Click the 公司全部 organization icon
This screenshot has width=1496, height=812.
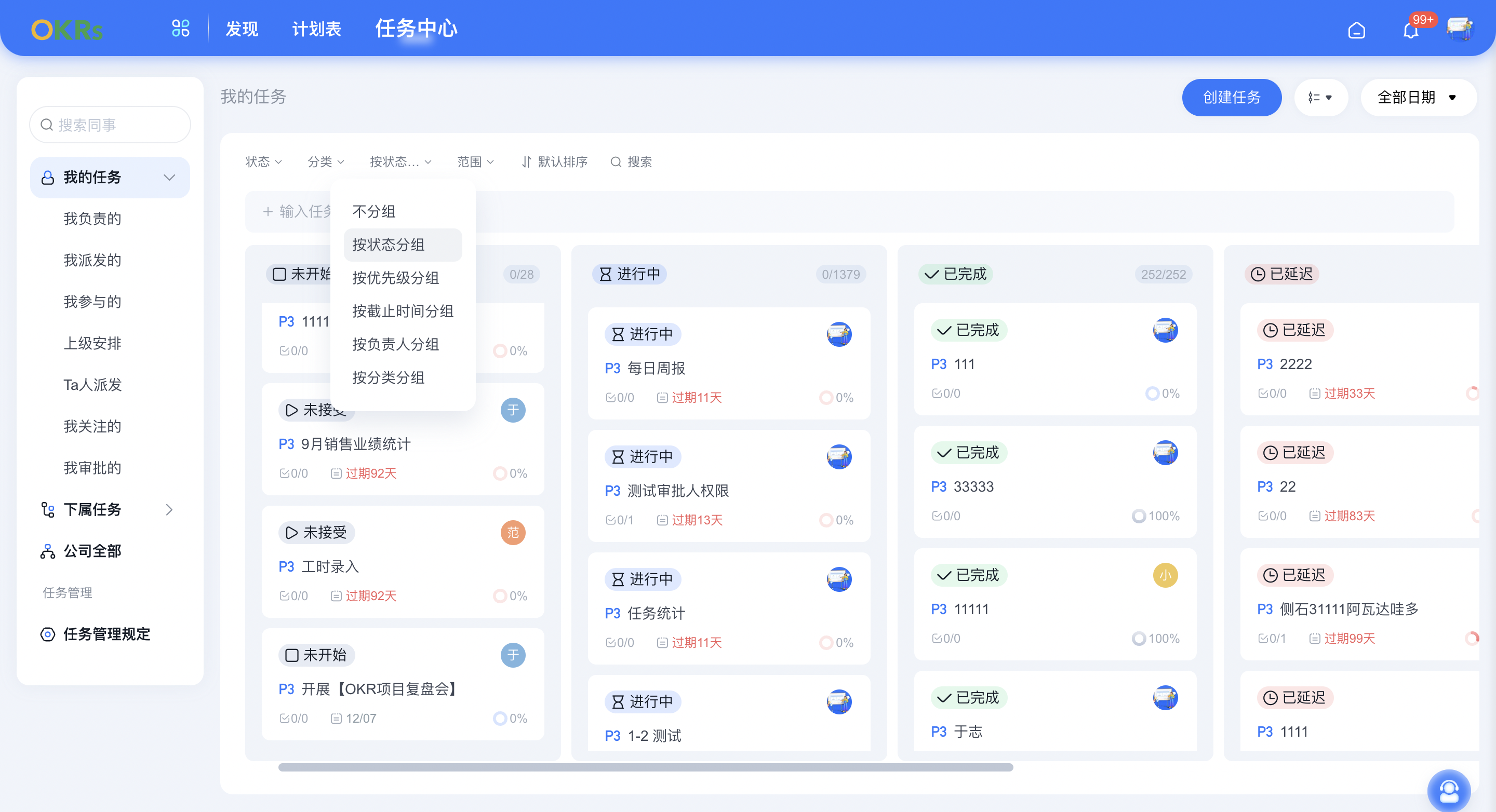click(48, 551)
